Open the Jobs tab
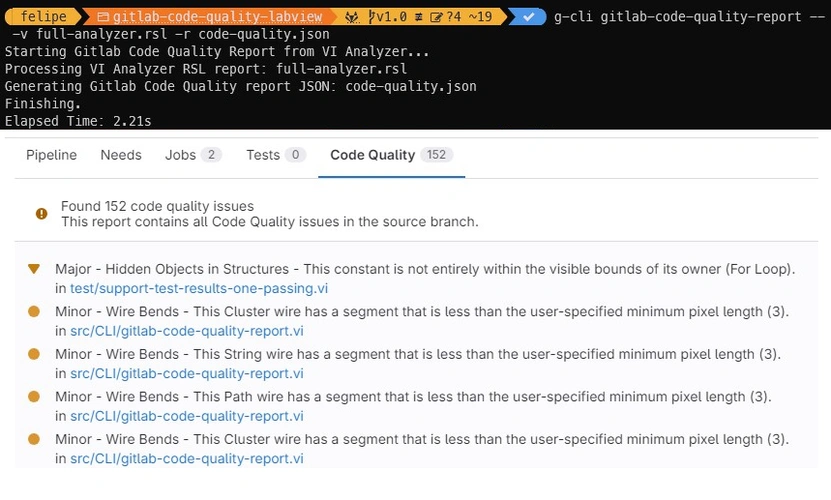 [193, 155]
